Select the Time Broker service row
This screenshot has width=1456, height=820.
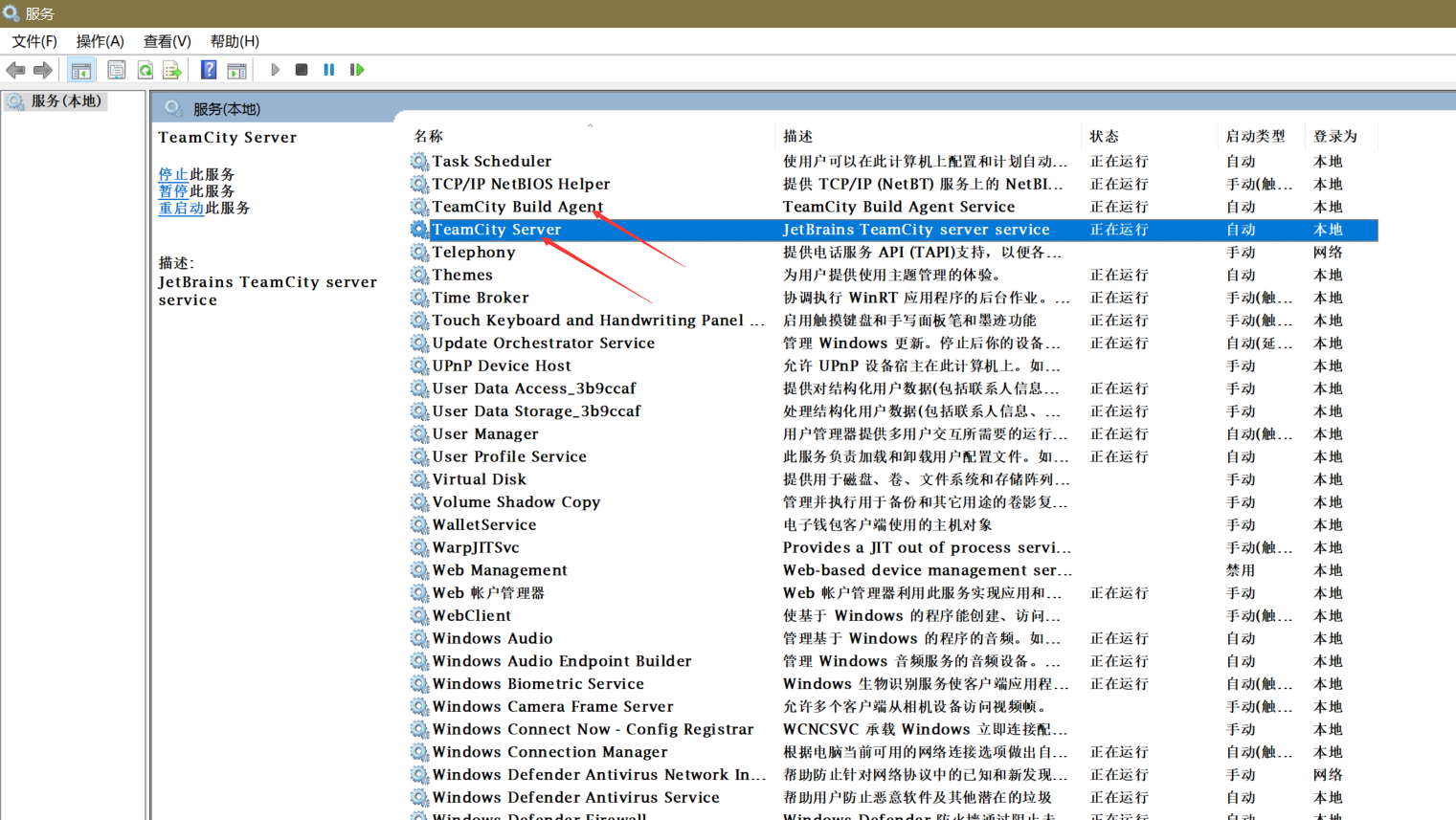click(x=893, y=298)
